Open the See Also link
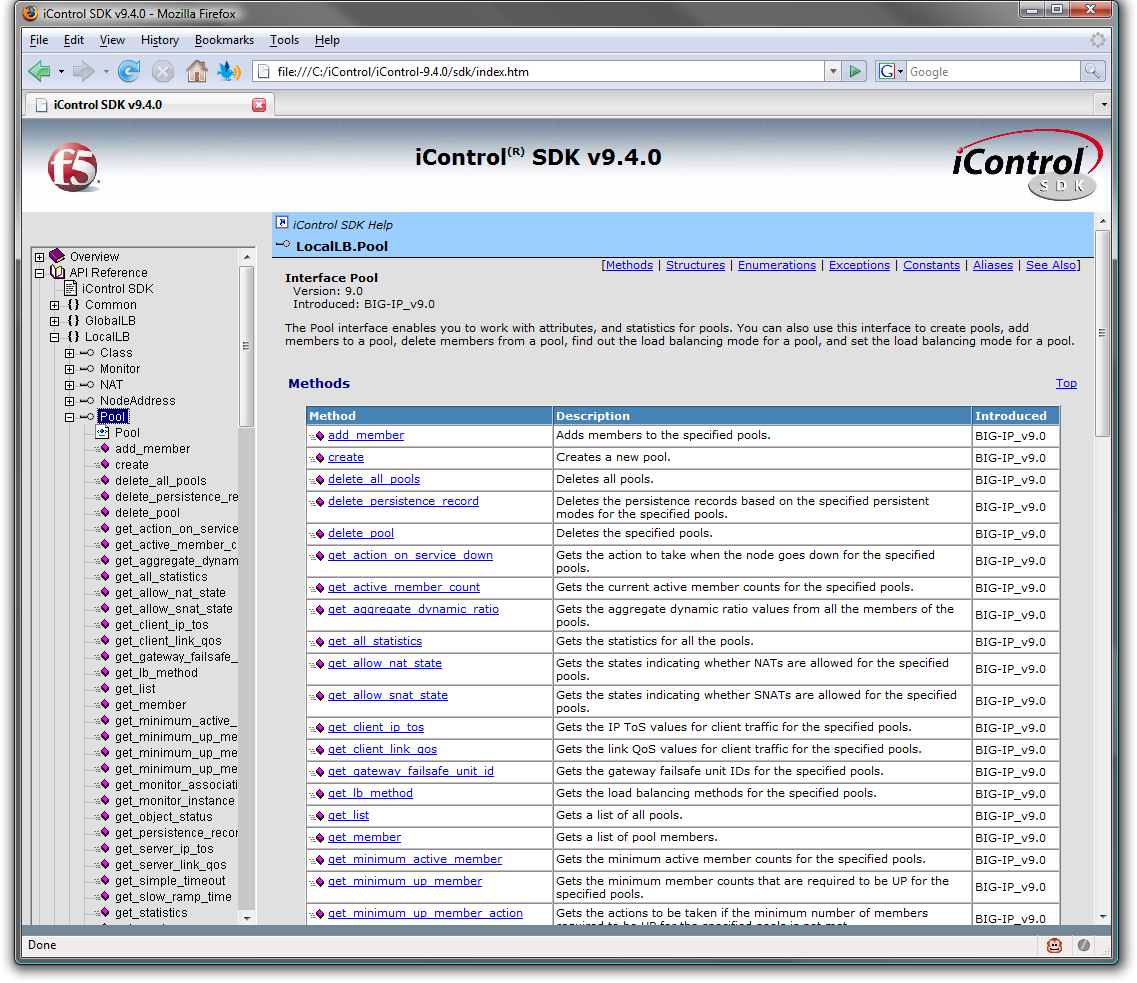1137x983 pixels. click(x=1051, y=265)
